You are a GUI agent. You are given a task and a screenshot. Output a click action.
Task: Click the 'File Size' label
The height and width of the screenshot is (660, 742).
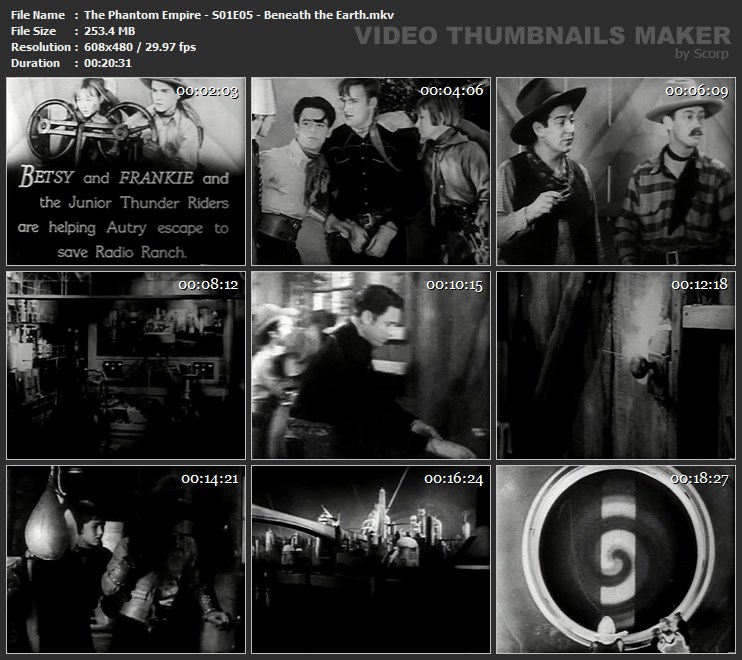[x=33, y=31]
